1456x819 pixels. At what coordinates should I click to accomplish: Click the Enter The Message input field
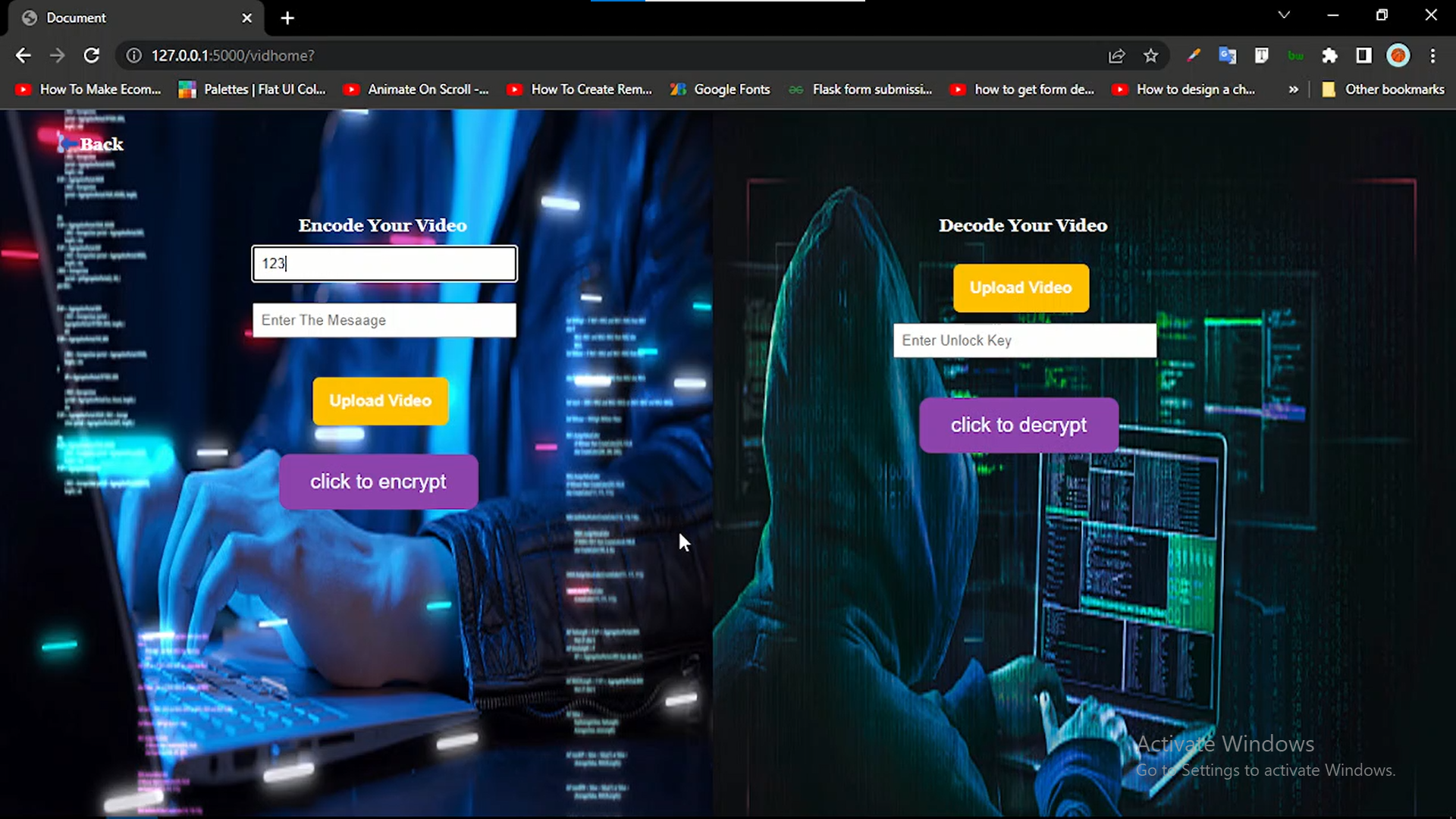(383, 320)
